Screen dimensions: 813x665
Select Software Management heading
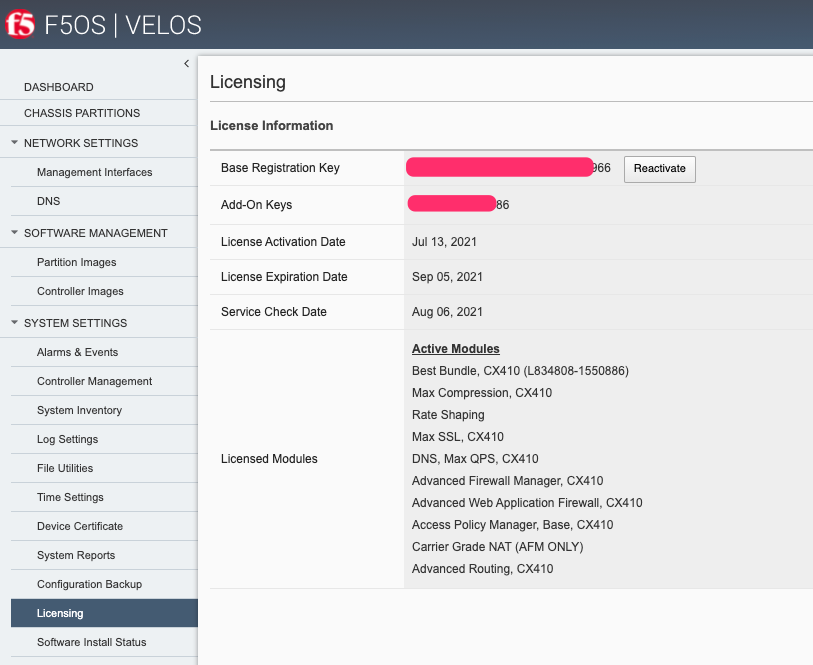[x=95, y=233]
